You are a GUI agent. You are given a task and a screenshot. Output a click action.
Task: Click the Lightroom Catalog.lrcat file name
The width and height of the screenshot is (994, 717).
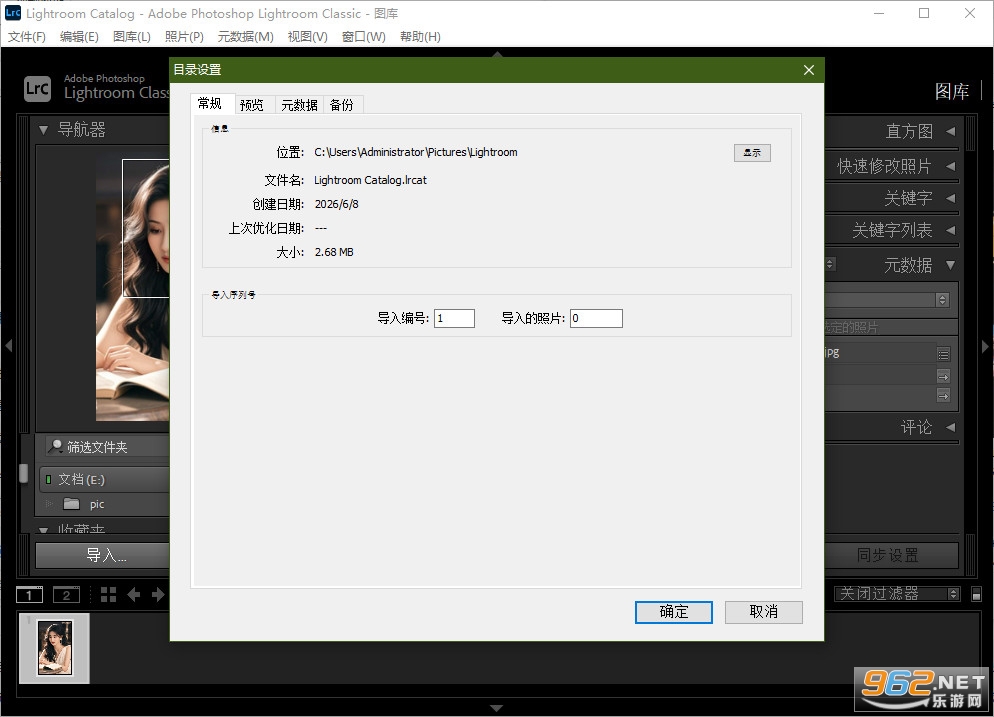pyautogui.click(x=370, y=180)
